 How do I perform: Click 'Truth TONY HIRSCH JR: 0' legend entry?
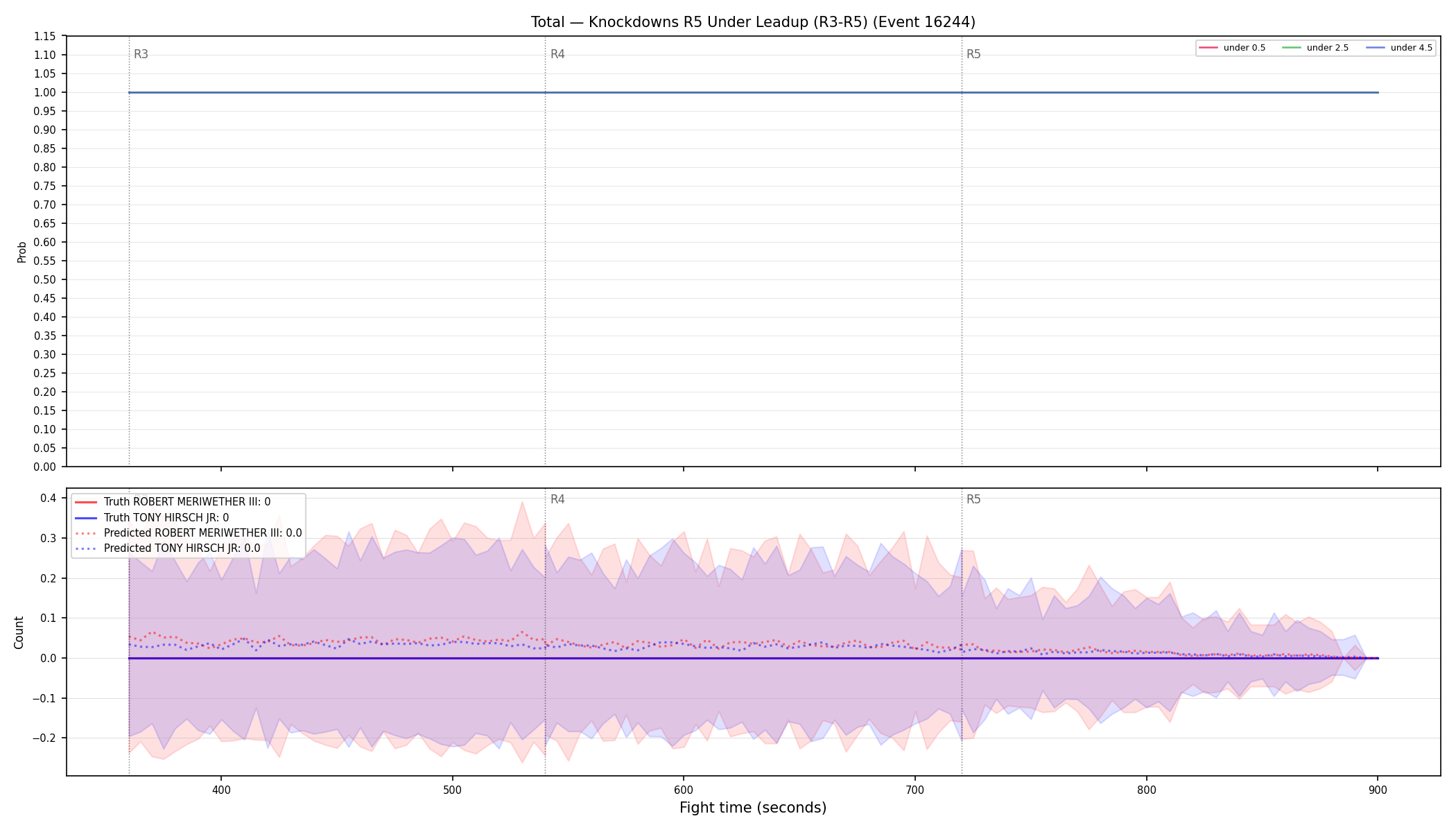pos(152,517)
